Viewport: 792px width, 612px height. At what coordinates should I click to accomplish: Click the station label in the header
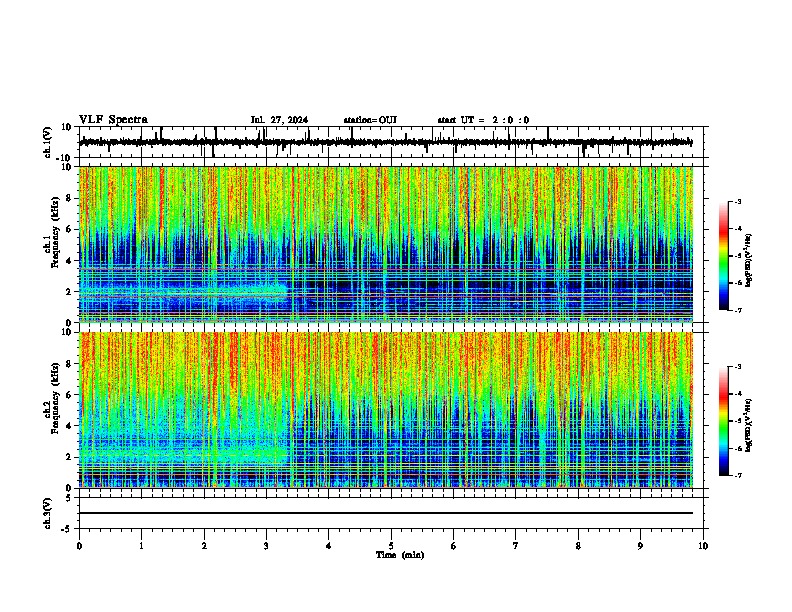tap(370, 120)
